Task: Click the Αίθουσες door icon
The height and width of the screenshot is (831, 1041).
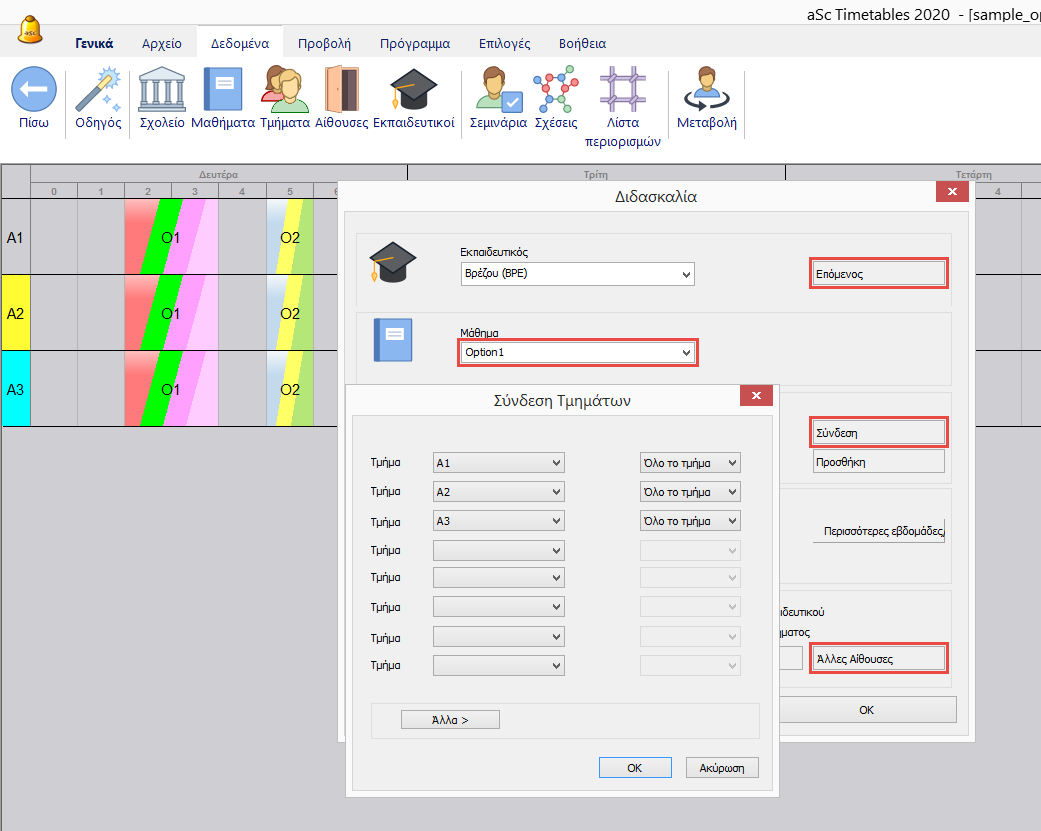Action: (x=341, y=90)
